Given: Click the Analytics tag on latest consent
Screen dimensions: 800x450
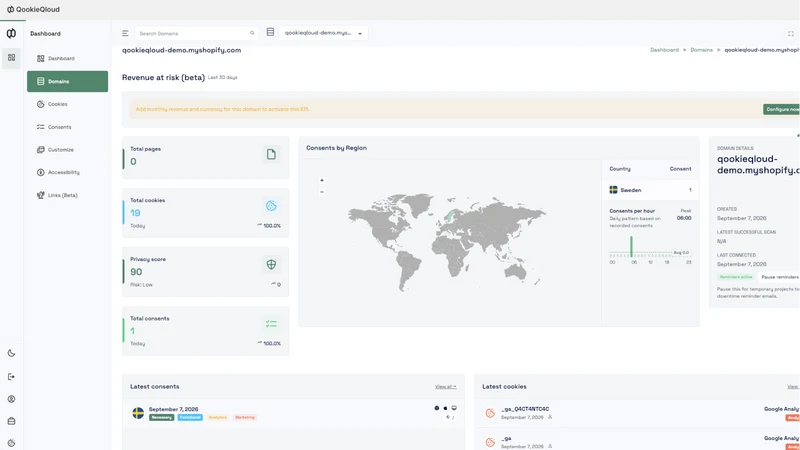Looking at the screenshot, I should [217, 417].
